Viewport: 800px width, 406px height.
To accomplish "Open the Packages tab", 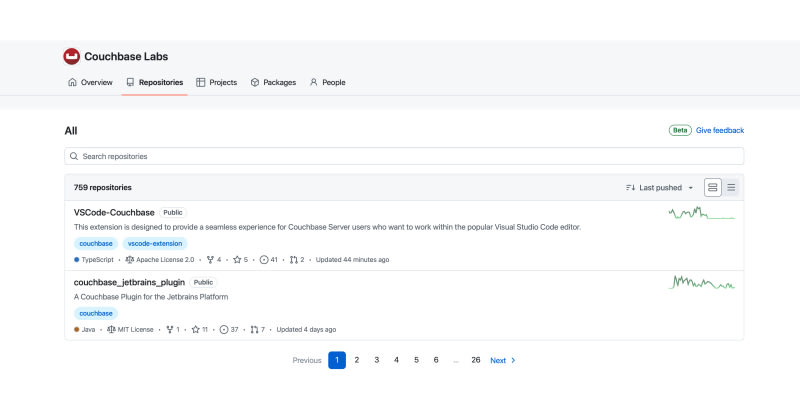I will pos(273,82).
